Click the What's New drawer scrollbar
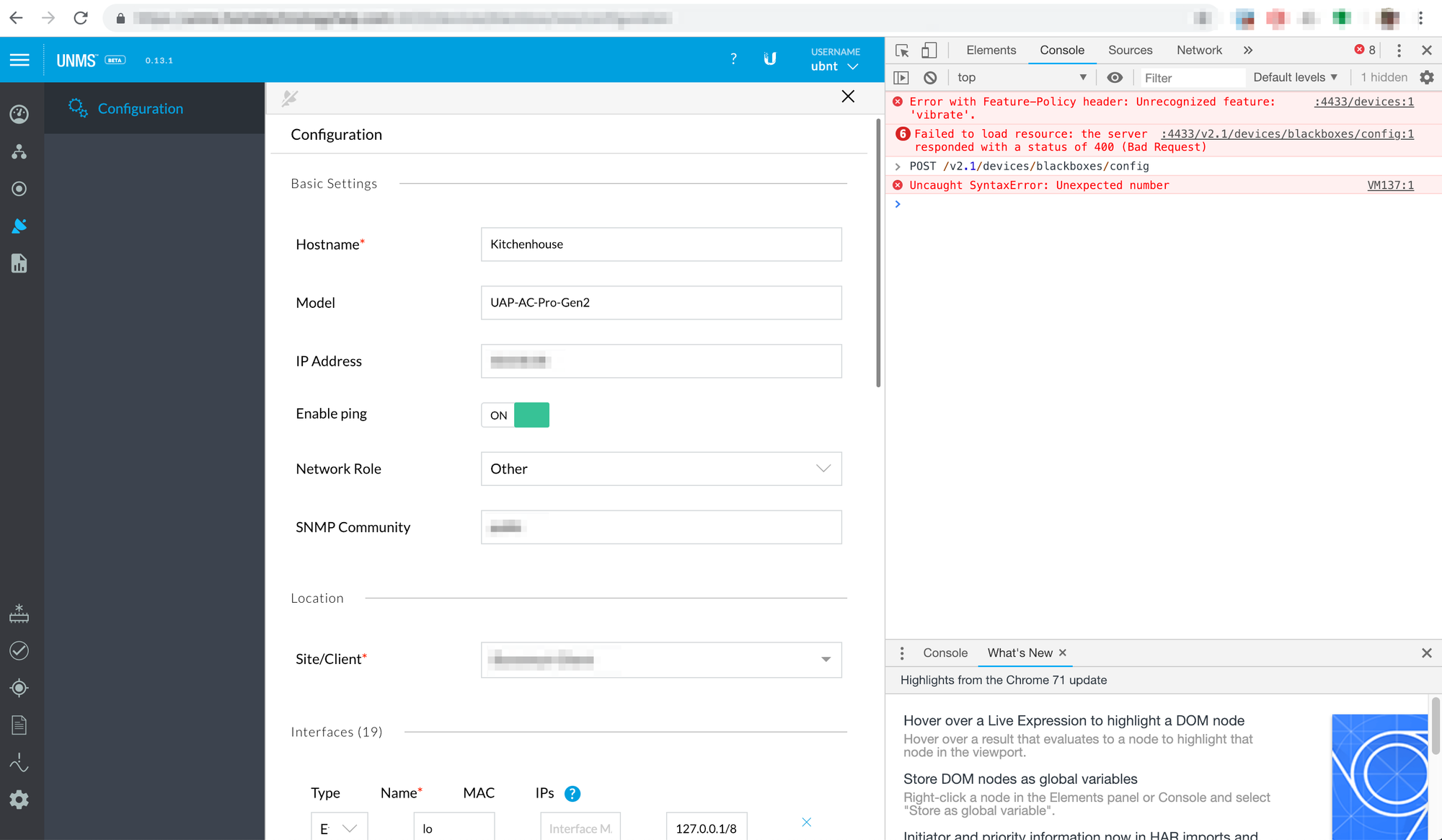Image resolution: width=1442 pixels, height=840 pixels. (1435, 726)
